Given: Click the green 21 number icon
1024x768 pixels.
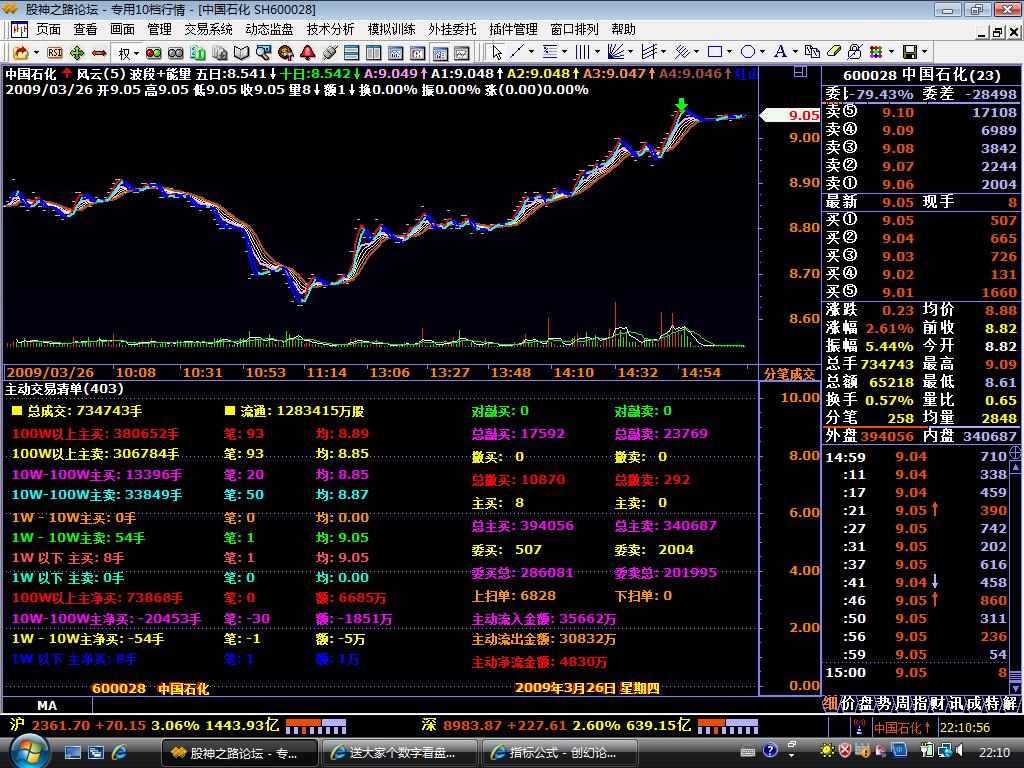Looking at the screenshot, I should (x=198, y=52).
